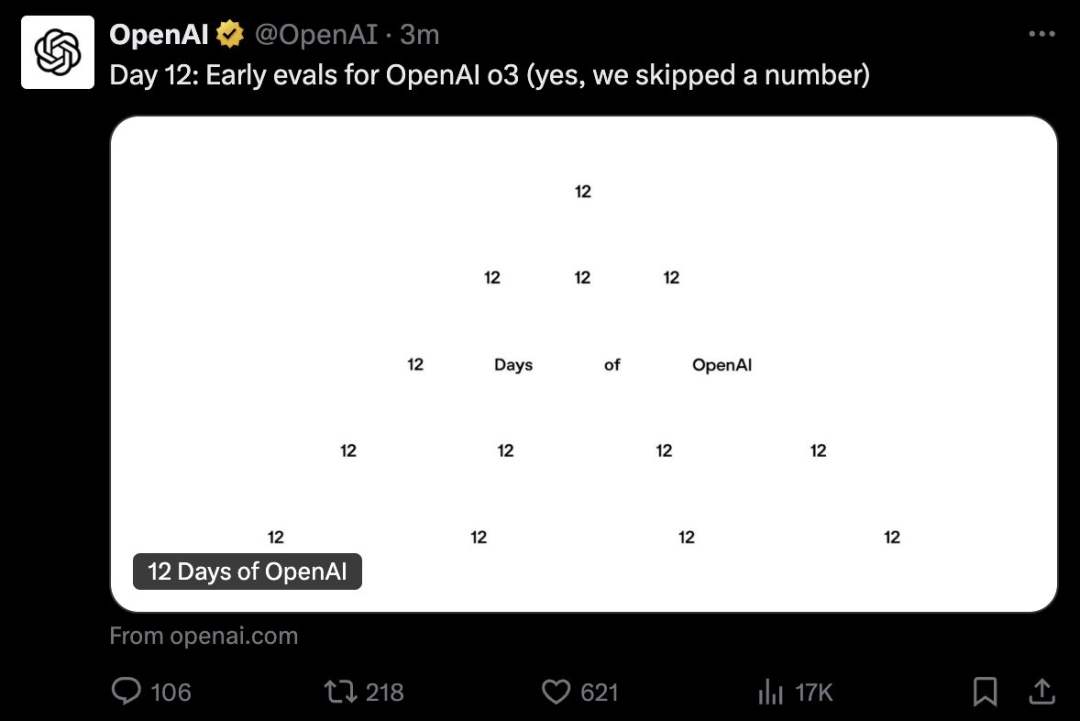This screenshot has height=721, width=1080.
Task: Click the gold verified badge
Action: pyautogui.click(x=231, y=35)
